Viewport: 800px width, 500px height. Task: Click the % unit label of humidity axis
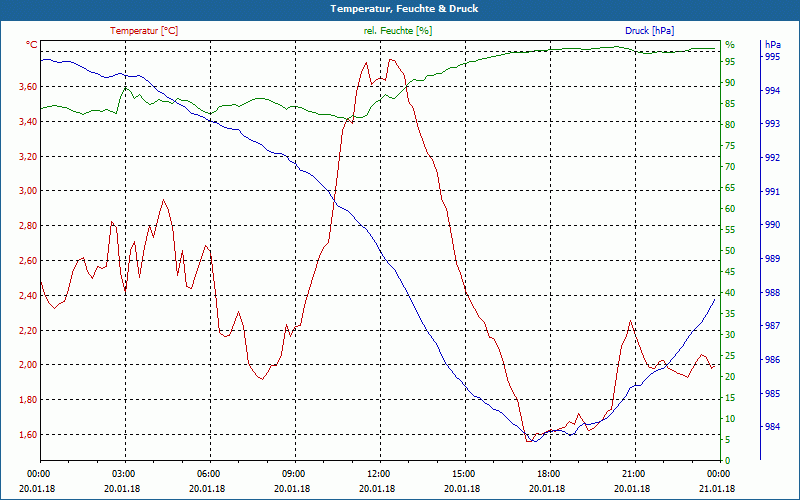pos(730,45)
